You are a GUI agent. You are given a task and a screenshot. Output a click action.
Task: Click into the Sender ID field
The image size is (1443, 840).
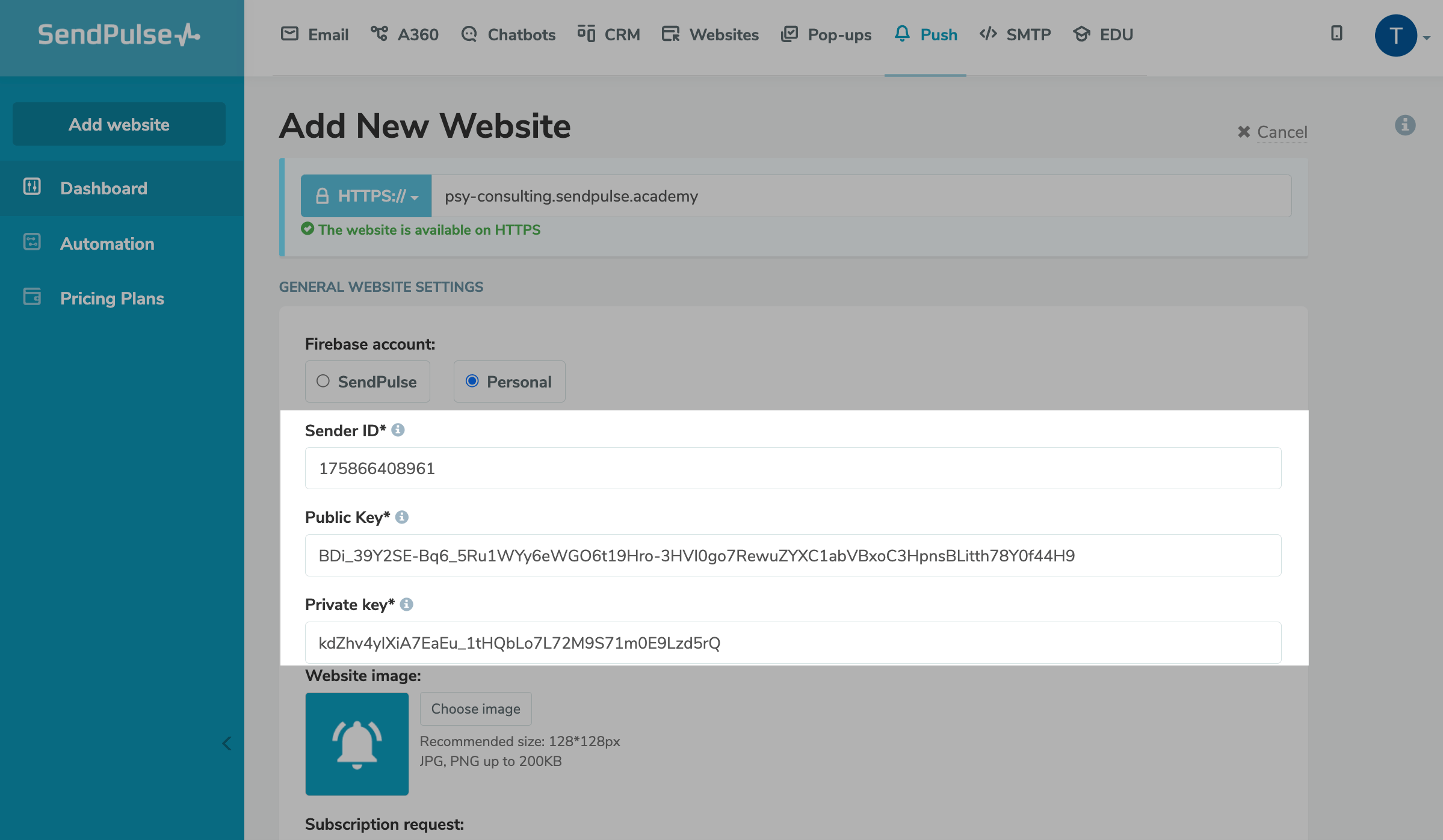(793, 469)
